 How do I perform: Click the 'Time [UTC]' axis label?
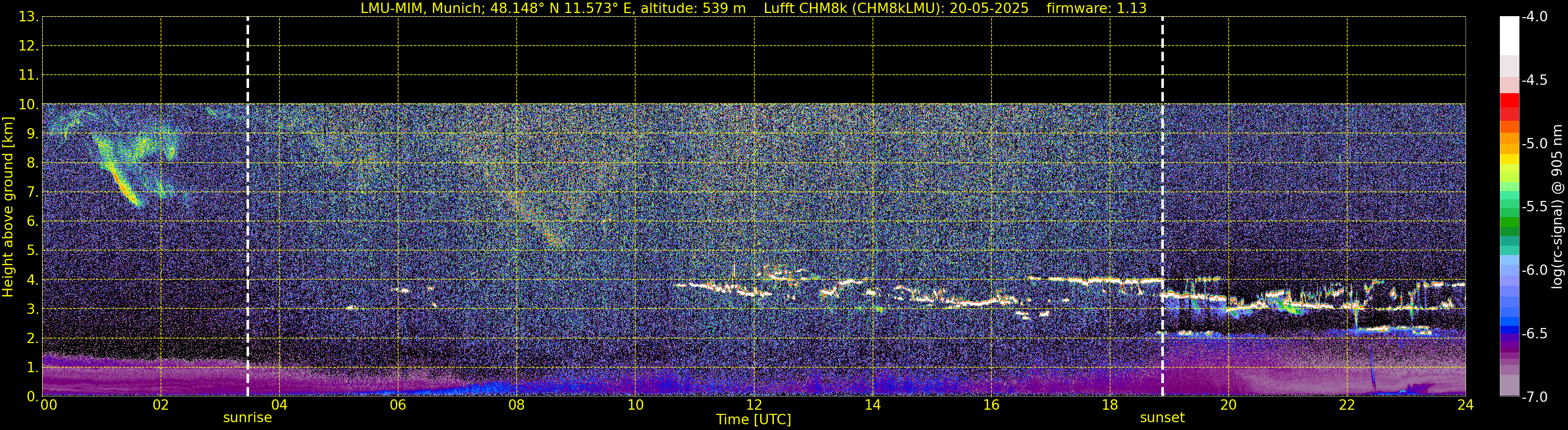[754, 420]
